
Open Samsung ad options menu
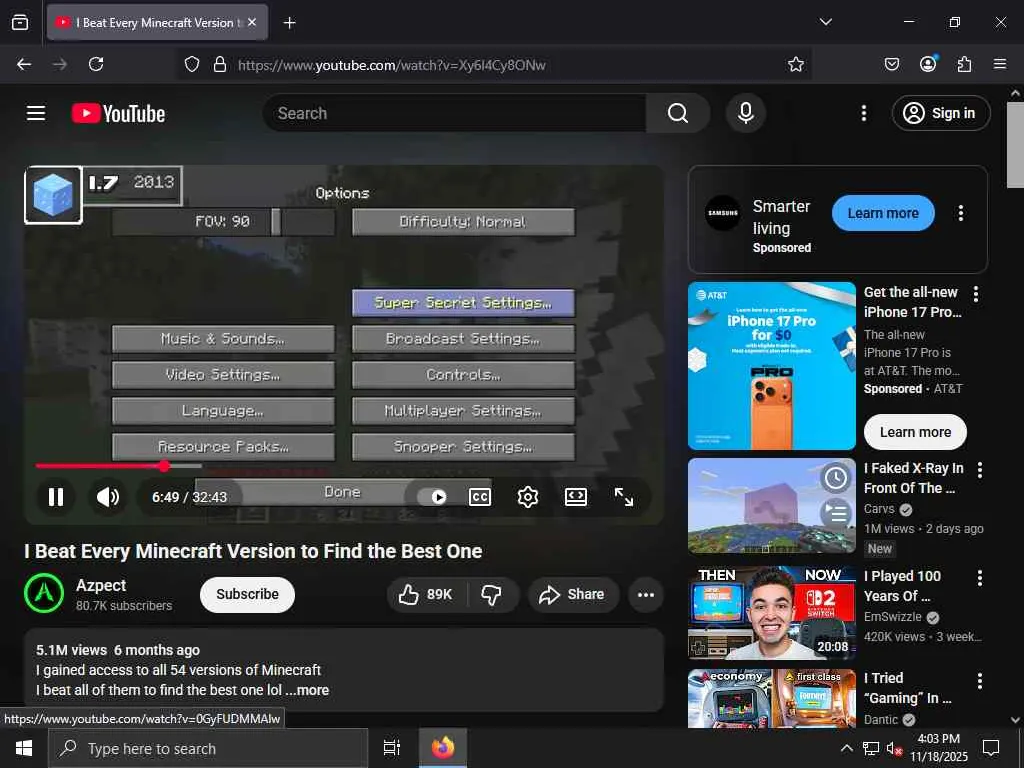(x=961, y=213)
